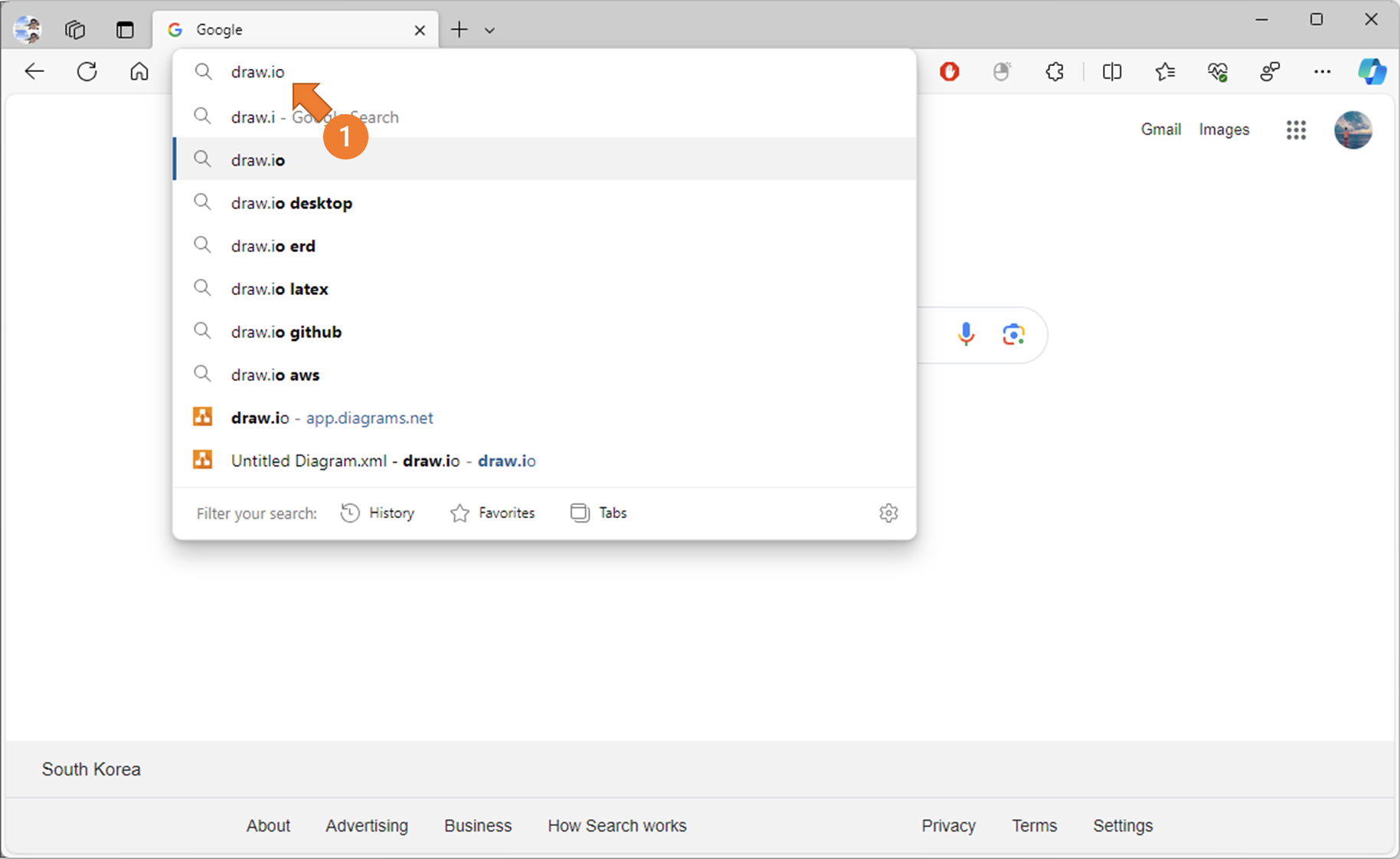1400x859 pixels.
Task: Choose the 'draw.io latex' suggestion
Action: [545, 289]
